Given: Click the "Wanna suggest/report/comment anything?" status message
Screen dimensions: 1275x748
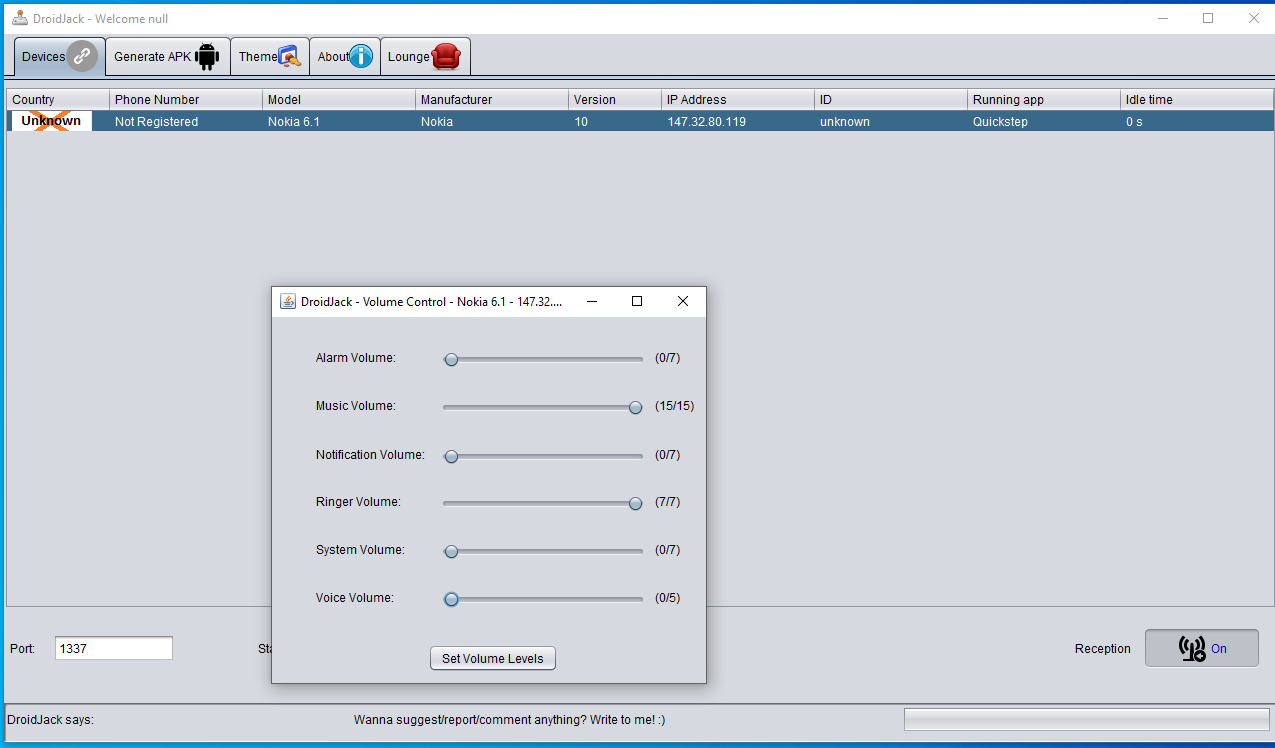Looking at the screenshot, I should coord(510,719).
